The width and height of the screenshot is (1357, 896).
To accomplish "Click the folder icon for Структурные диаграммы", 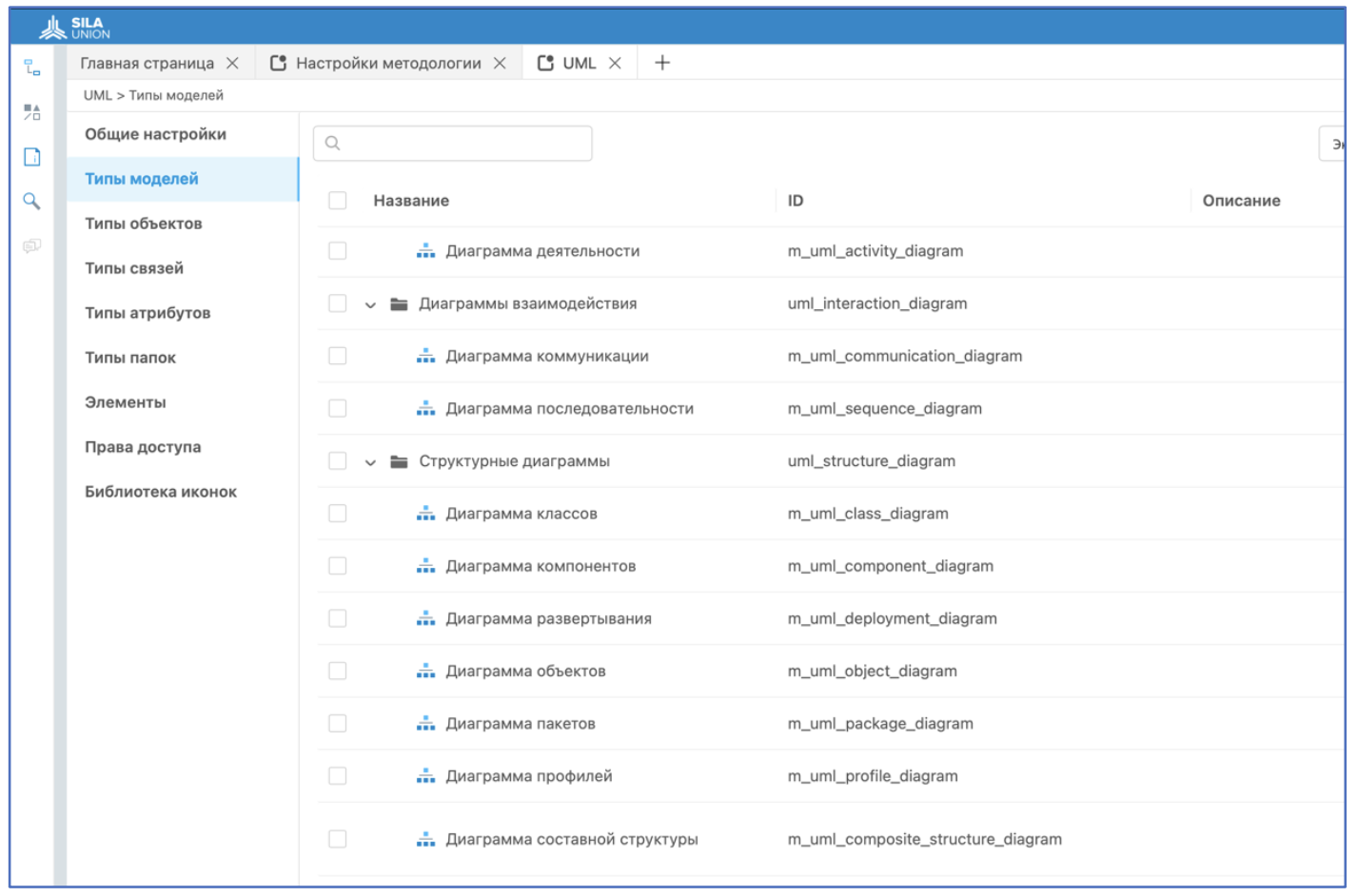I will pyautogui.click(x=400, y=461).
